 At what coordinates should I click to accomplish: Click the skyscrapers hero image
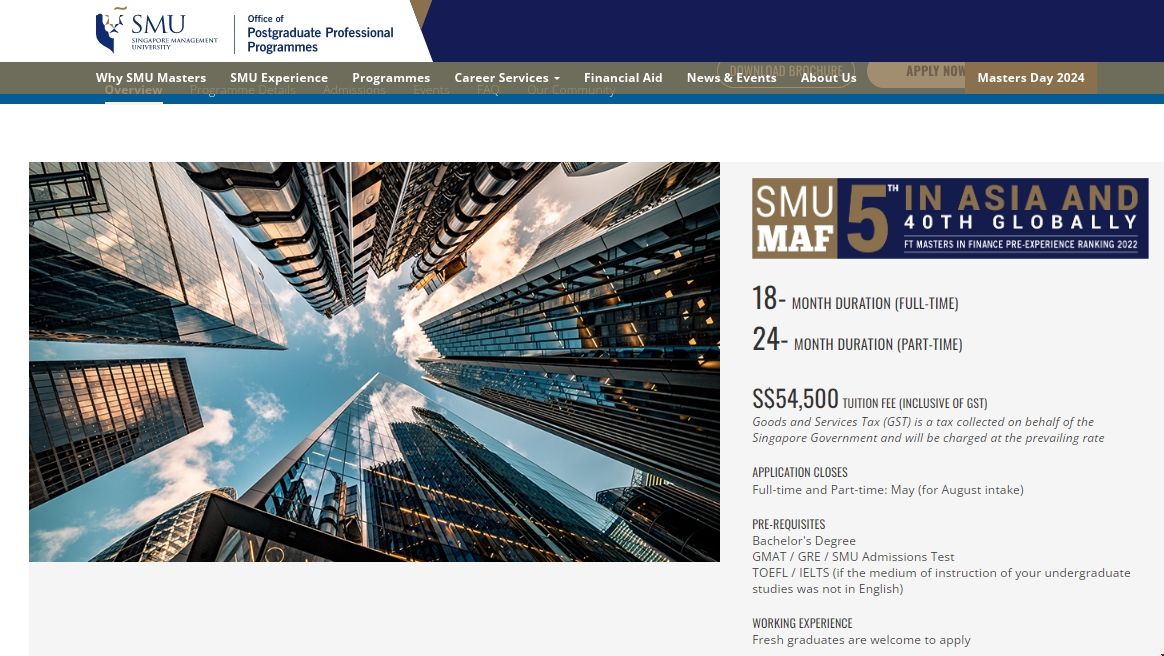[x=374, y=361]
